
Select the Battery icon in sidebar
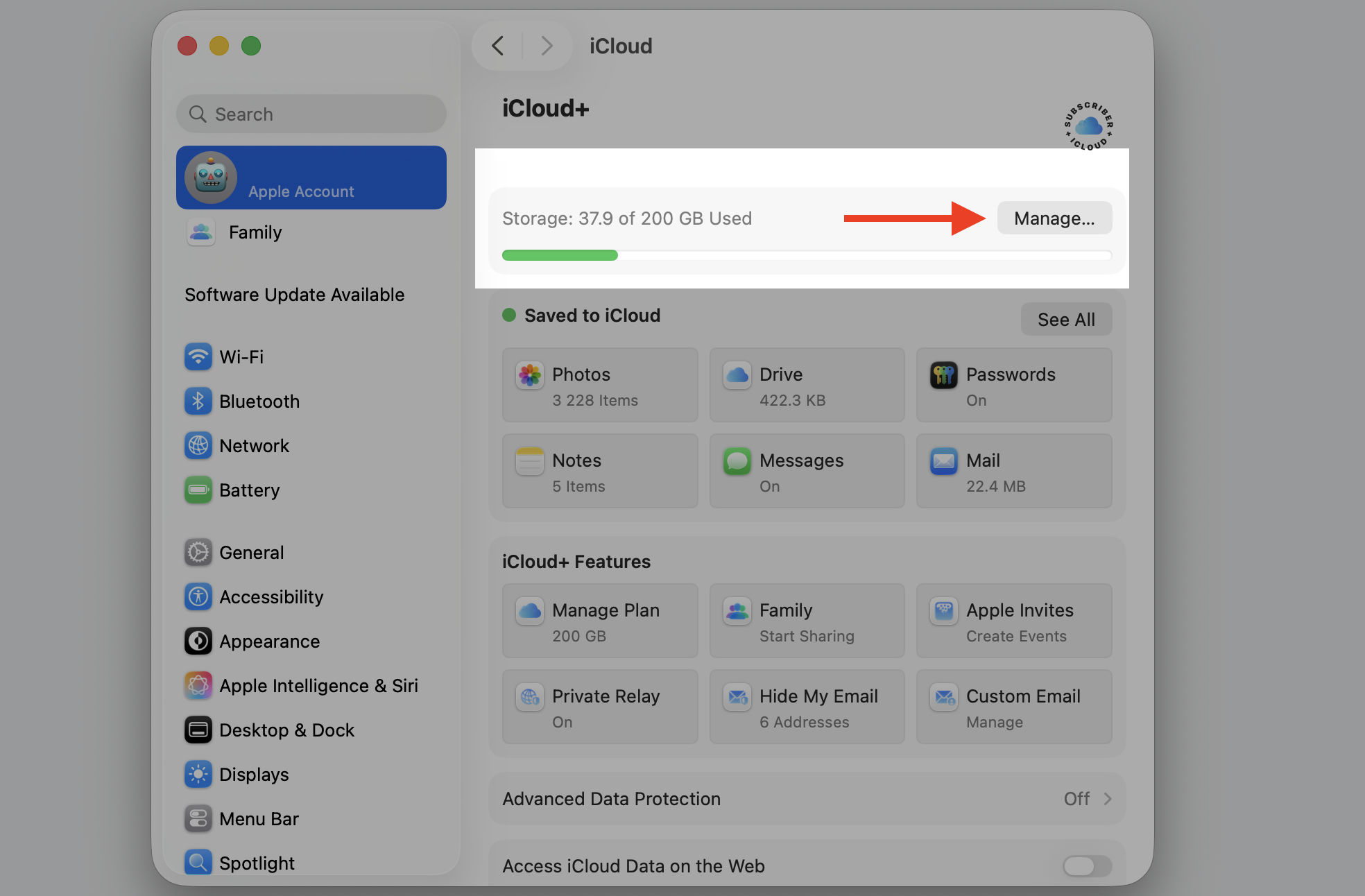[198, 490]
